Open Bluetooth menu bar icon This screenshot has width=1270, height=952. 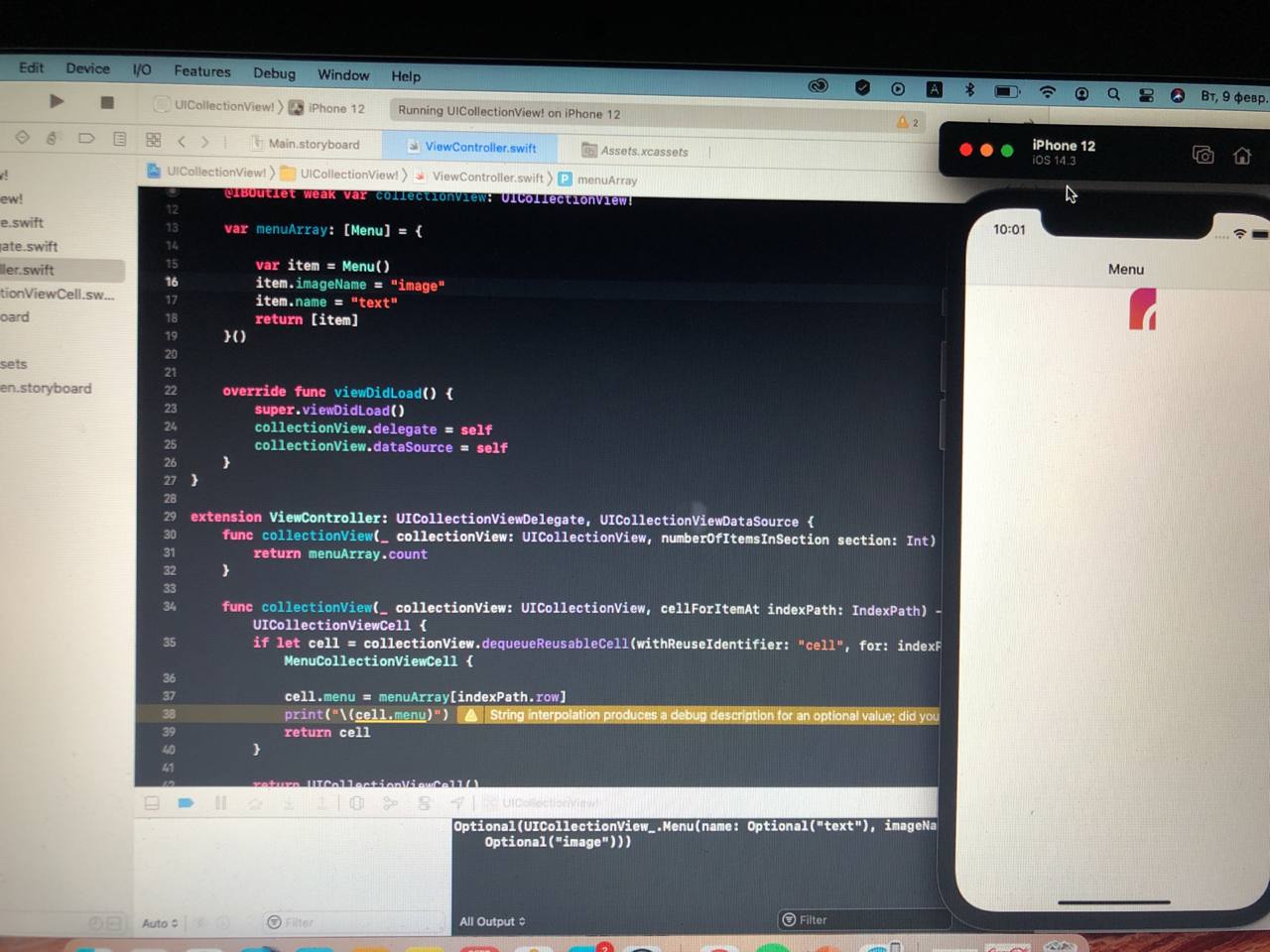[969, 89]
